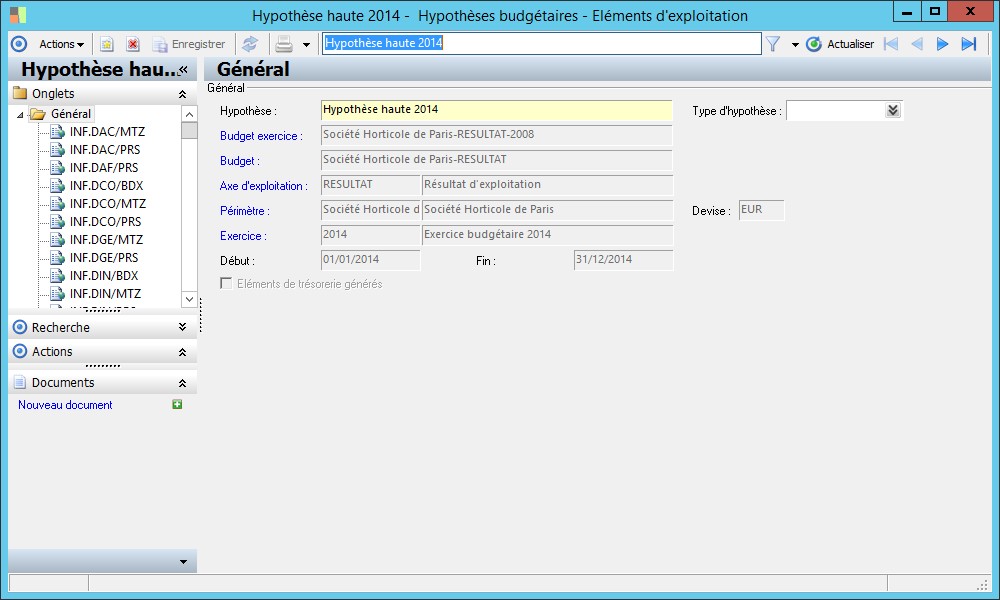Click the Exercice link label
1000x600 pixels.
point(243,236)
